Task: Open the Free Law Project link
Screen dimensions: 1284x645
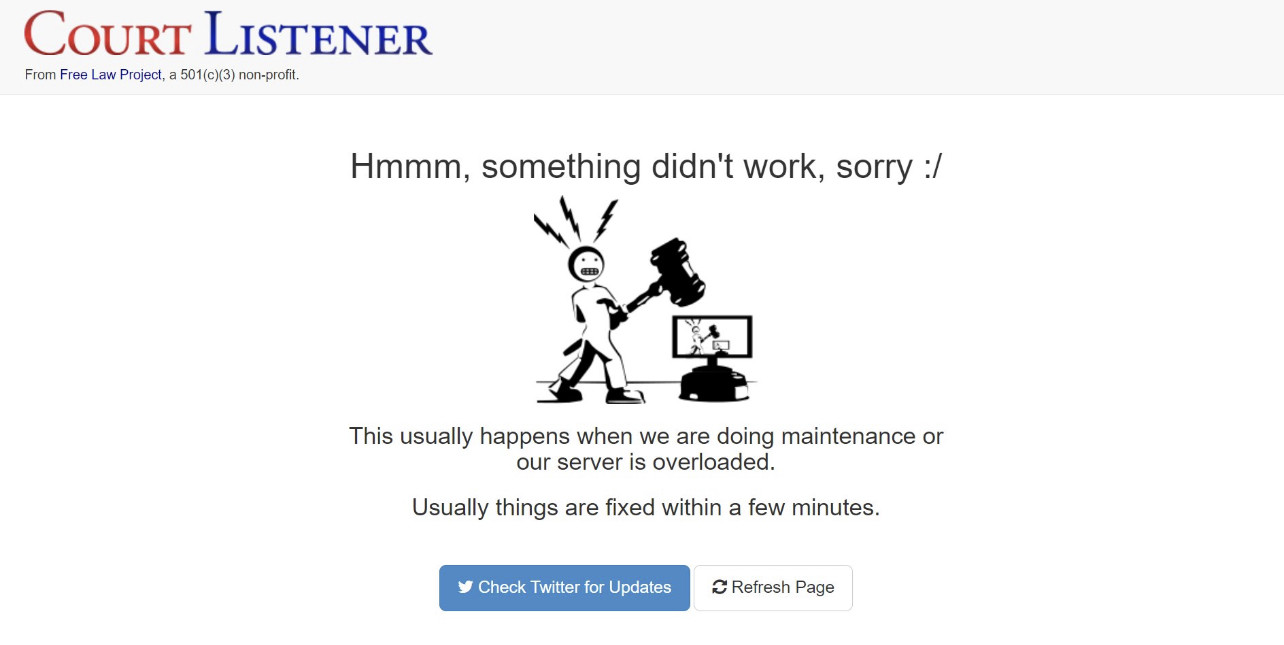Action: pyautogui.click(x=110, y=75)
